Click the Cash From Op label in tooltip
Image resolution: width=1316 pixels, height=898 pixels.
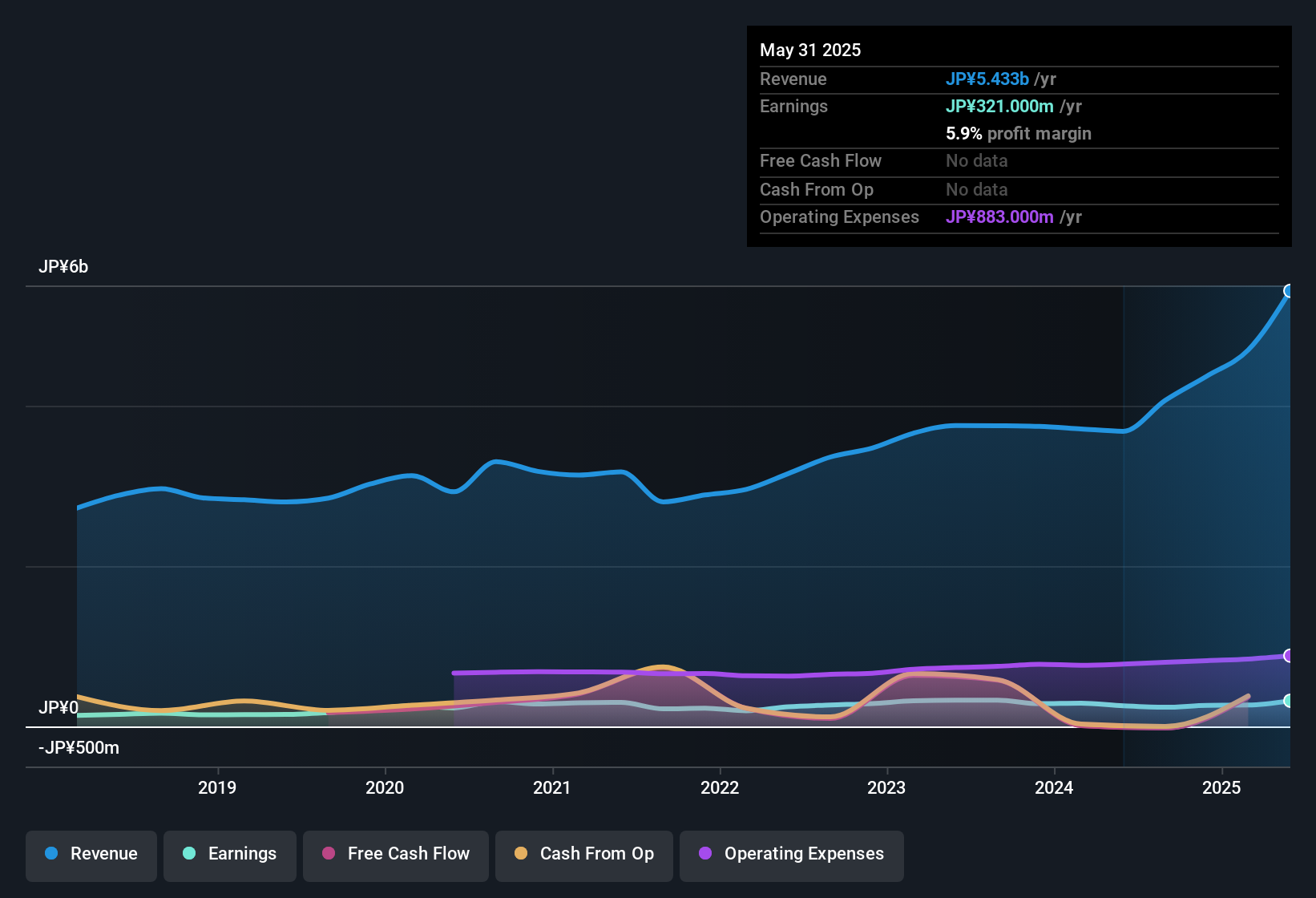tap(817, 190)
